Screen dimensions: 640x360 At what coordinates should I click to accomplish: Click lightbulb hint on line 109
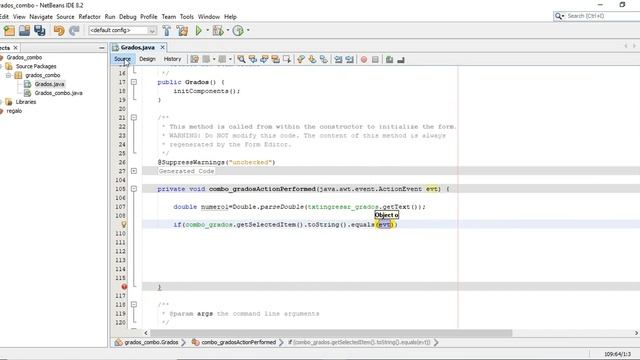click(124, 224)
